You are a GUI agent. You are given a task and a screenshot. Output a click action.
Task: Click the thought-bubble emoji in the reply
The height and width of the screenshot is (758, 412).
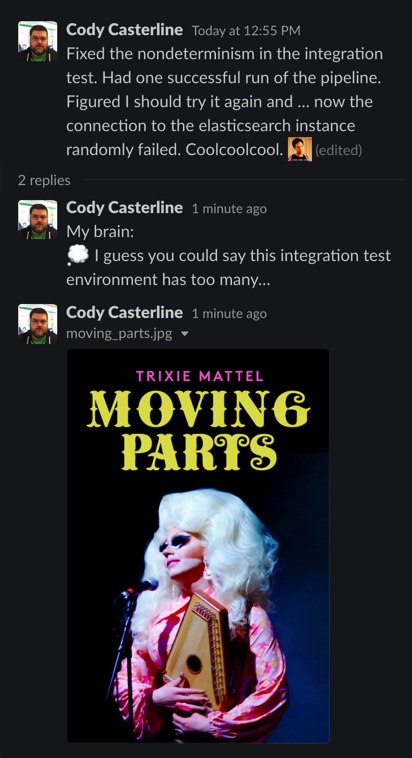coord(77,255)
